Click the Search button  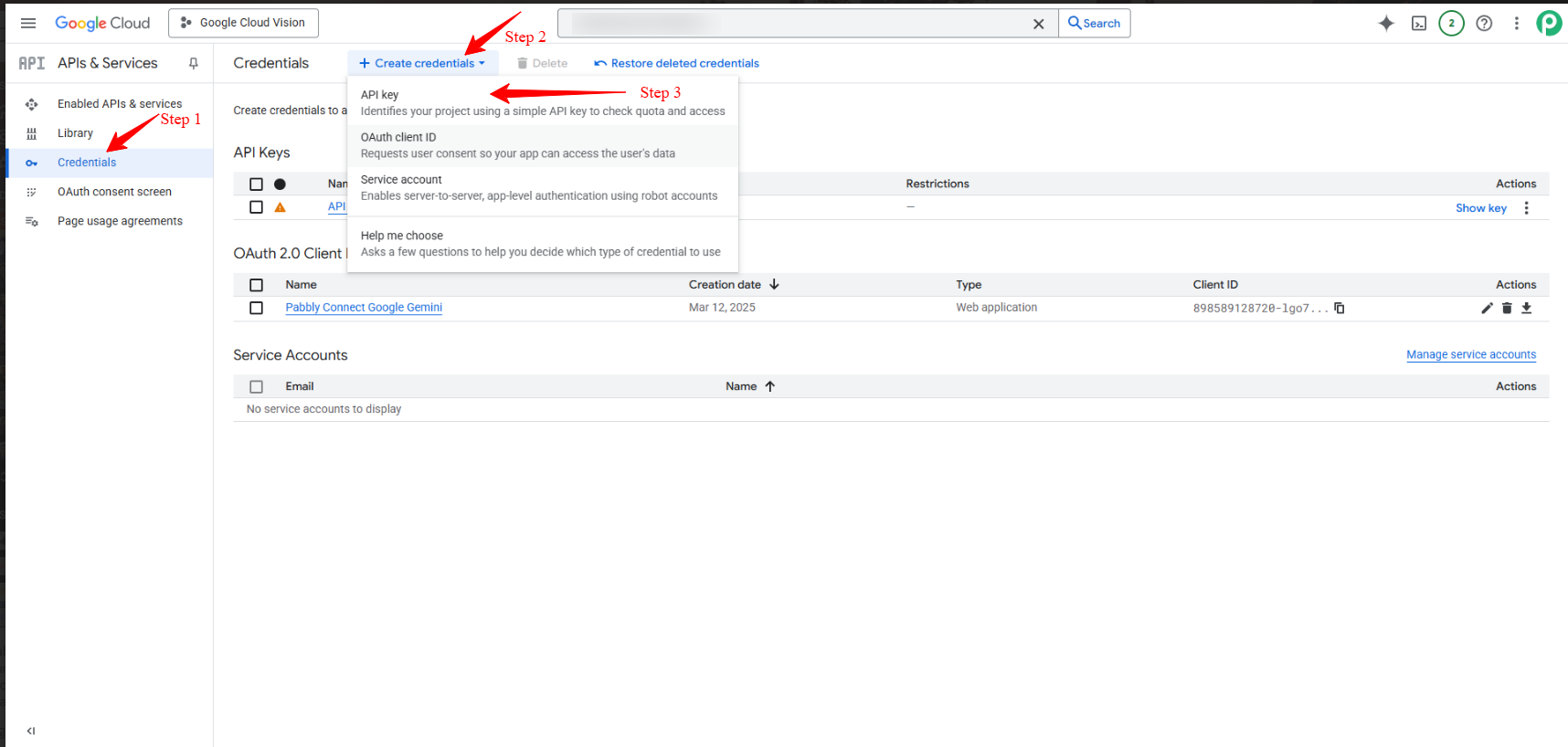coord(1094,23)
